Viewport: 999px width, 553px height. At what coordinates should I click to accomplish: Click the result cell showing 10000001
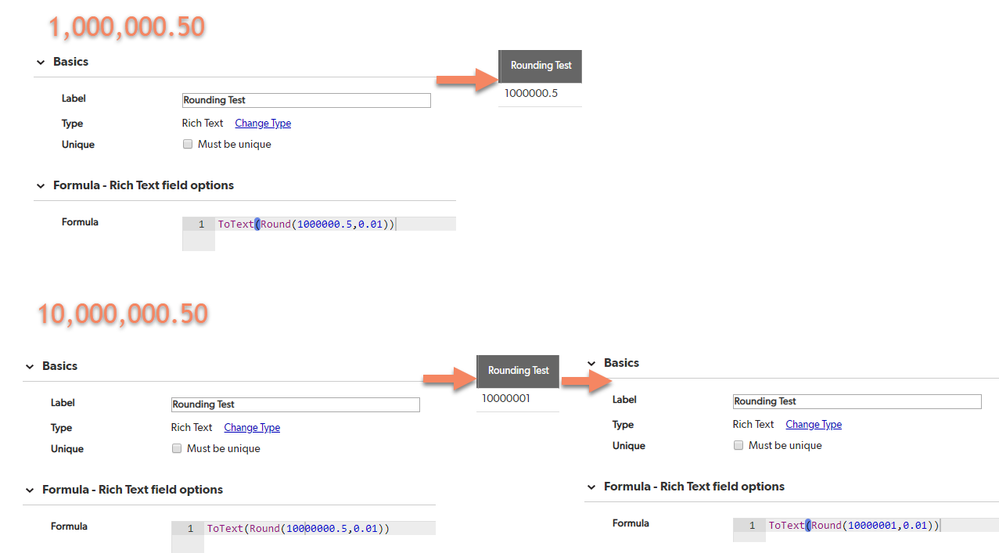[517, 399]
